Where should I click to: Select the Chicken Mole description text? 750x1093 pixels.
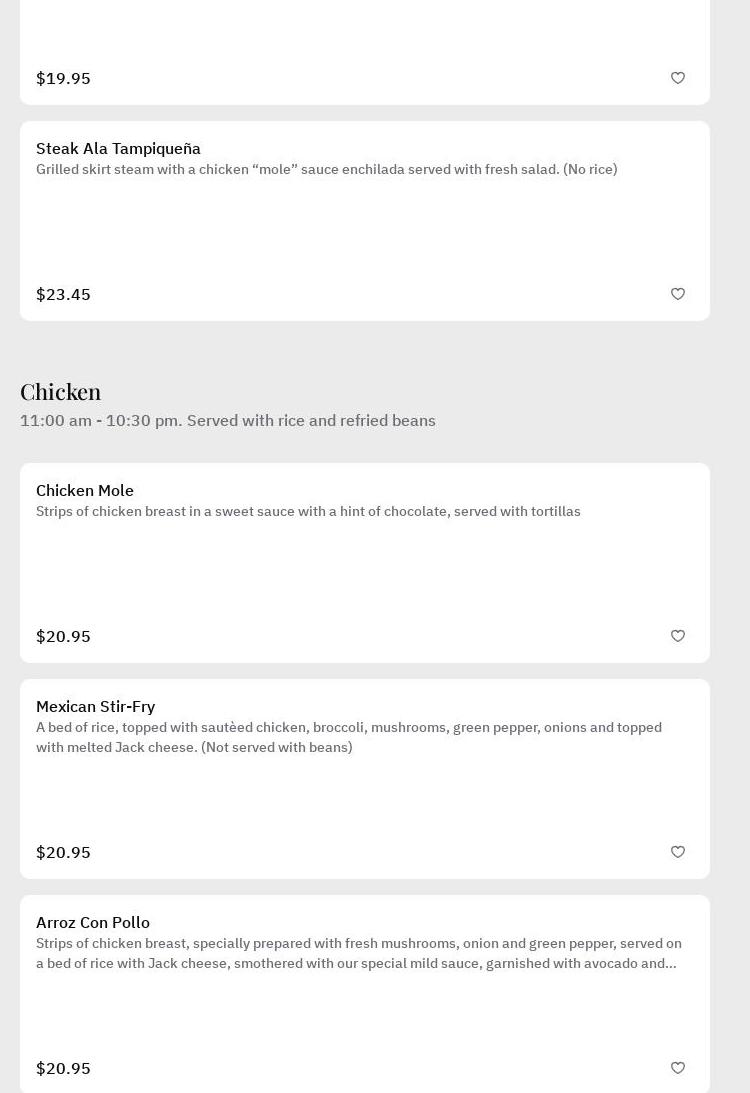point(308,511)
